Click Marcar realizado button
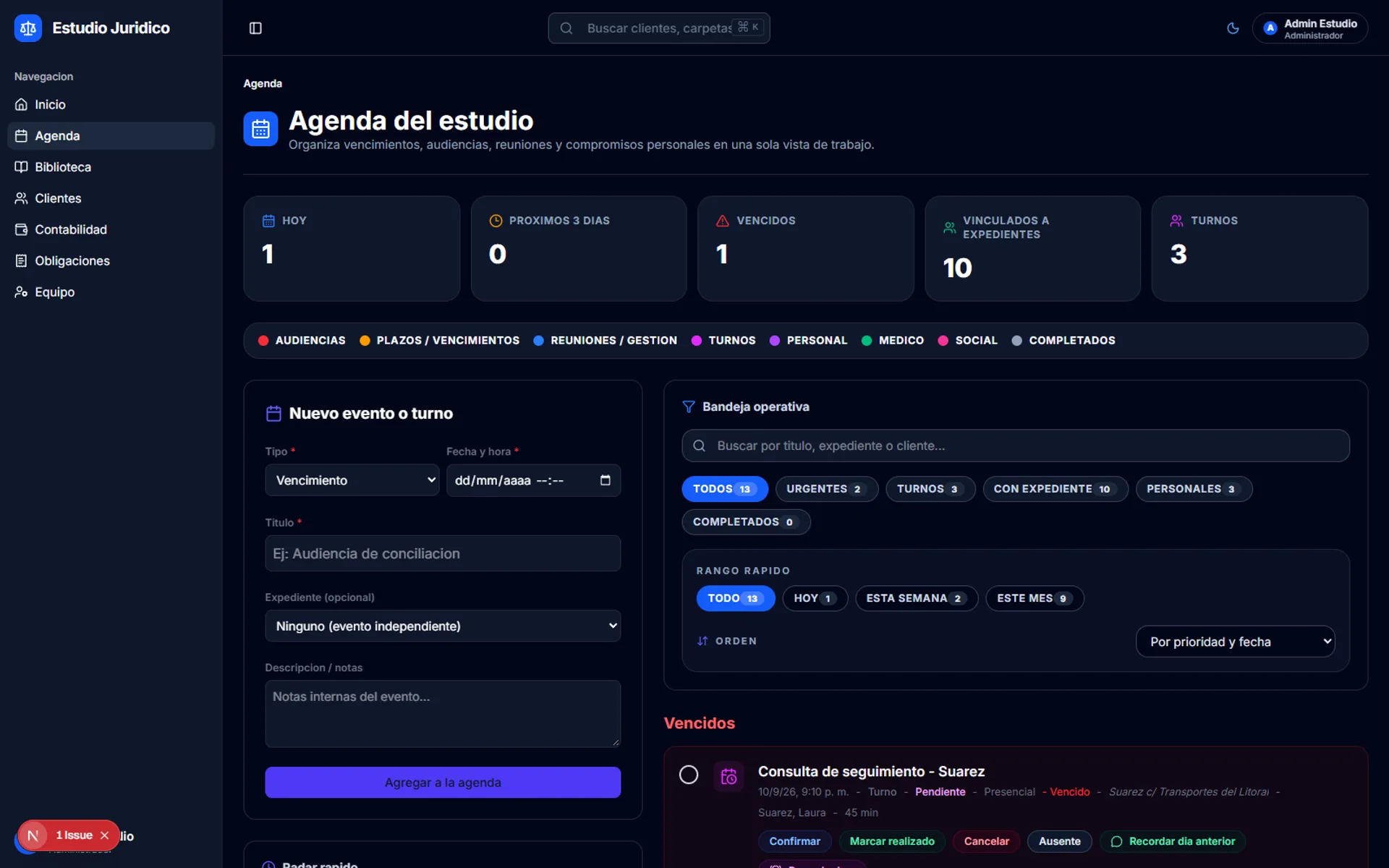This screenshot has height=868, width=1389. coord(892,841)
